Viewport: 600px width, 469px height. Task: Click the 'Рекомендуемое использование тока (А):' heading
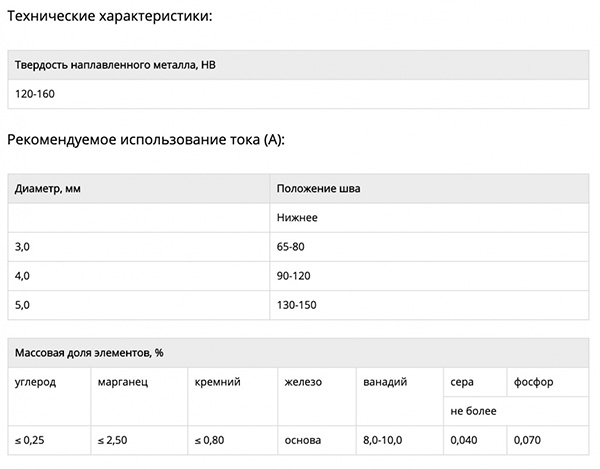tap(146, 140)
